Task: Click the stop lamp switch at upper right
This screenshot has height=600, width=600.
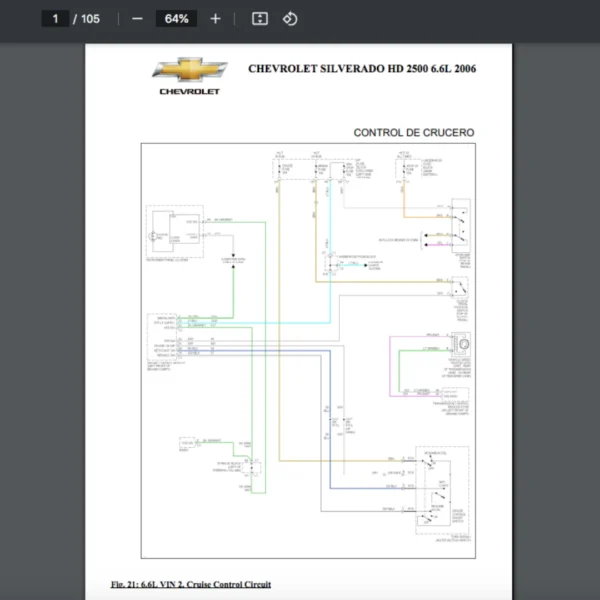Action: 459,225
